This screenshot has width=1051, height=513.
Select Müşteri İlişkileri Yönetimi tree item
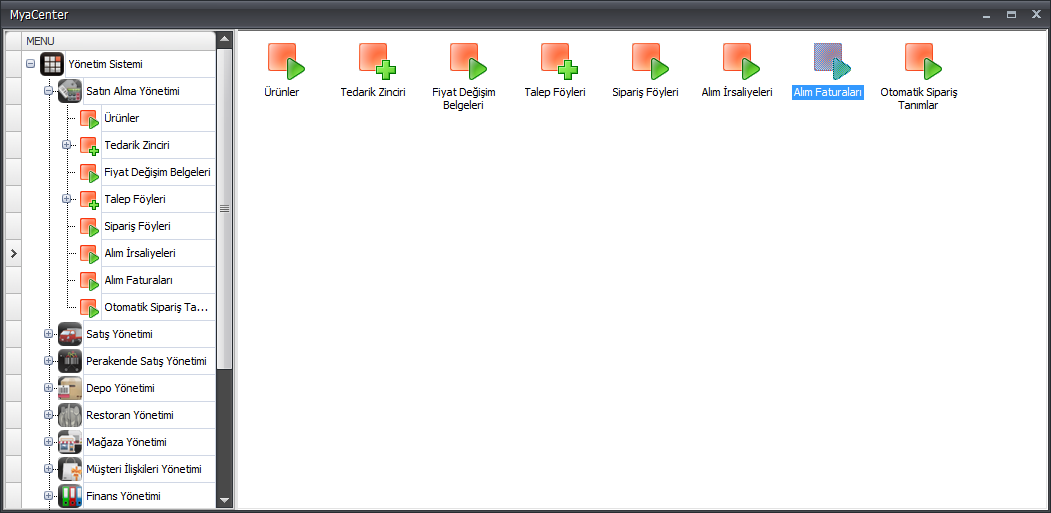pos(144,469)
